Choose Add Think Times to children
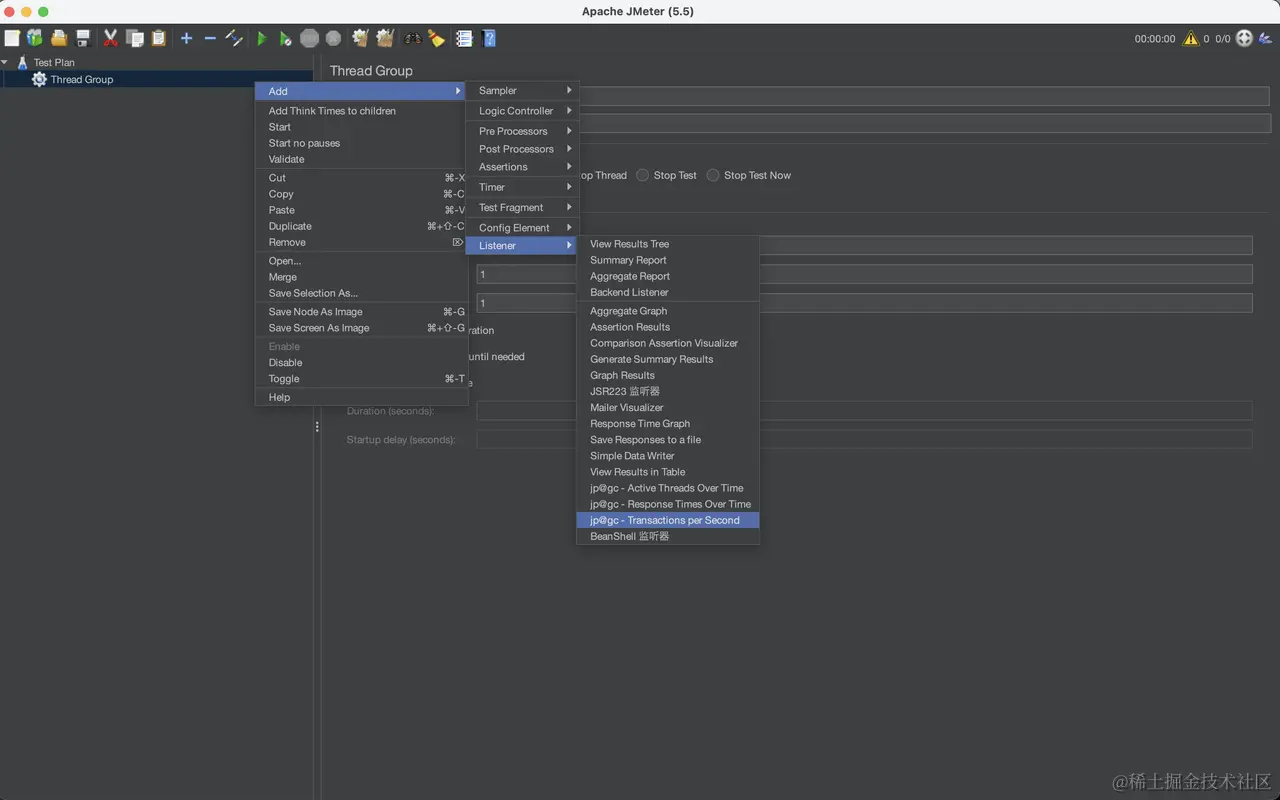 click(362, 111)
